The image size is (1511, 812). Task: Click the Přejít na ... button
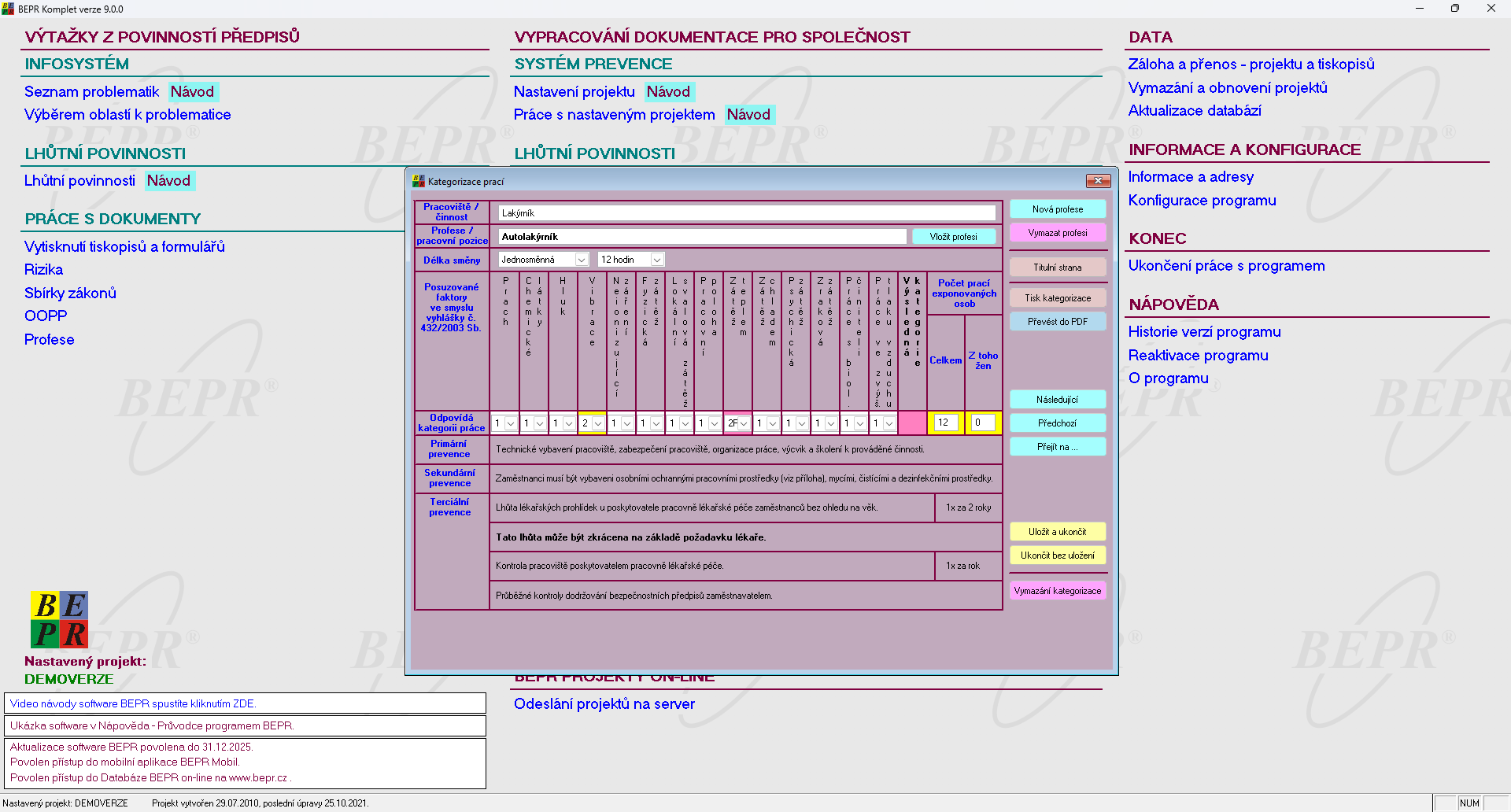coord(1058,447)
